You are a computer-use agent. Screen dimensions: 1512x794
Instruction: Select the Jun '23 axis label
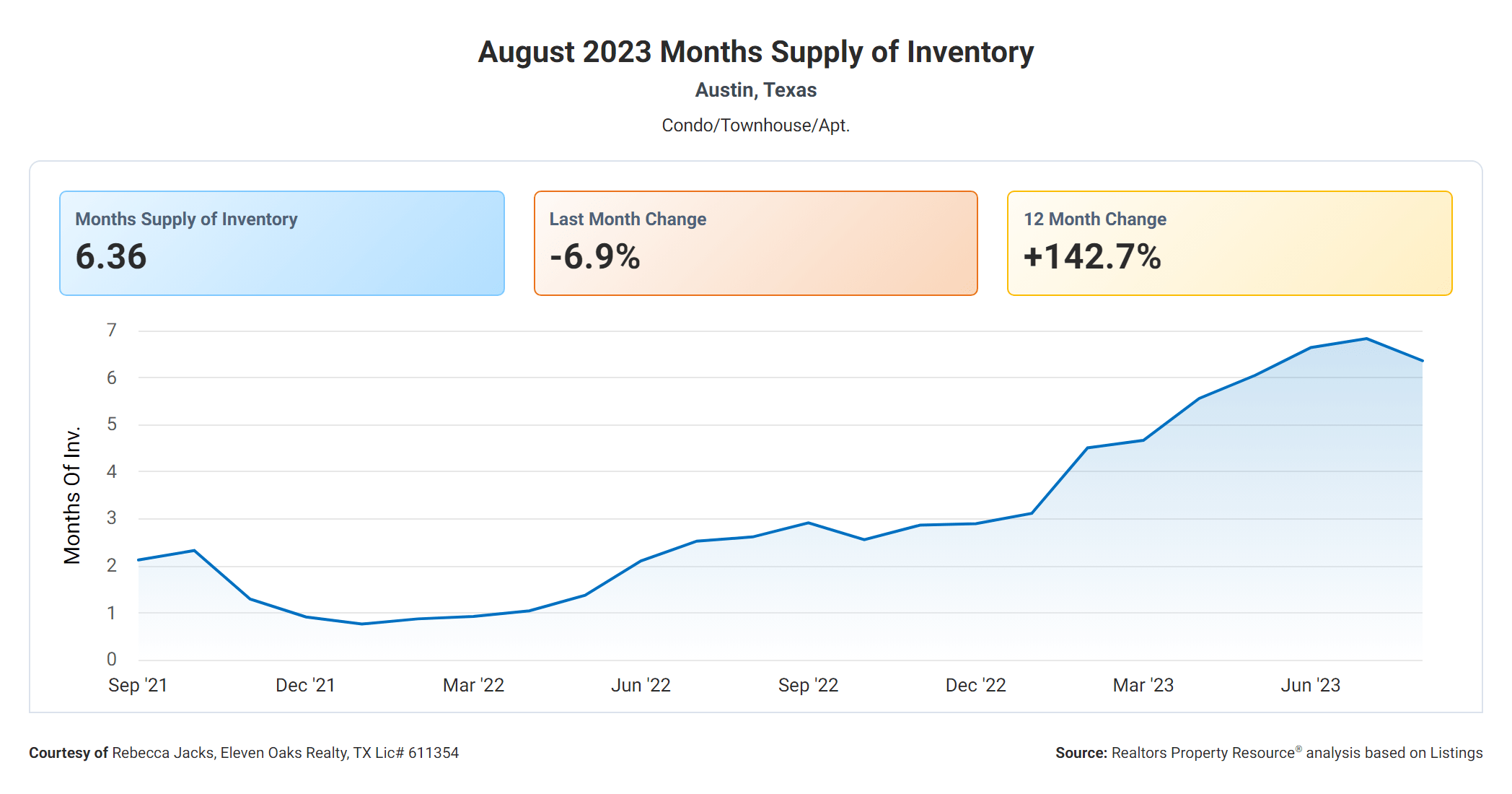(x=1314, y=685)
